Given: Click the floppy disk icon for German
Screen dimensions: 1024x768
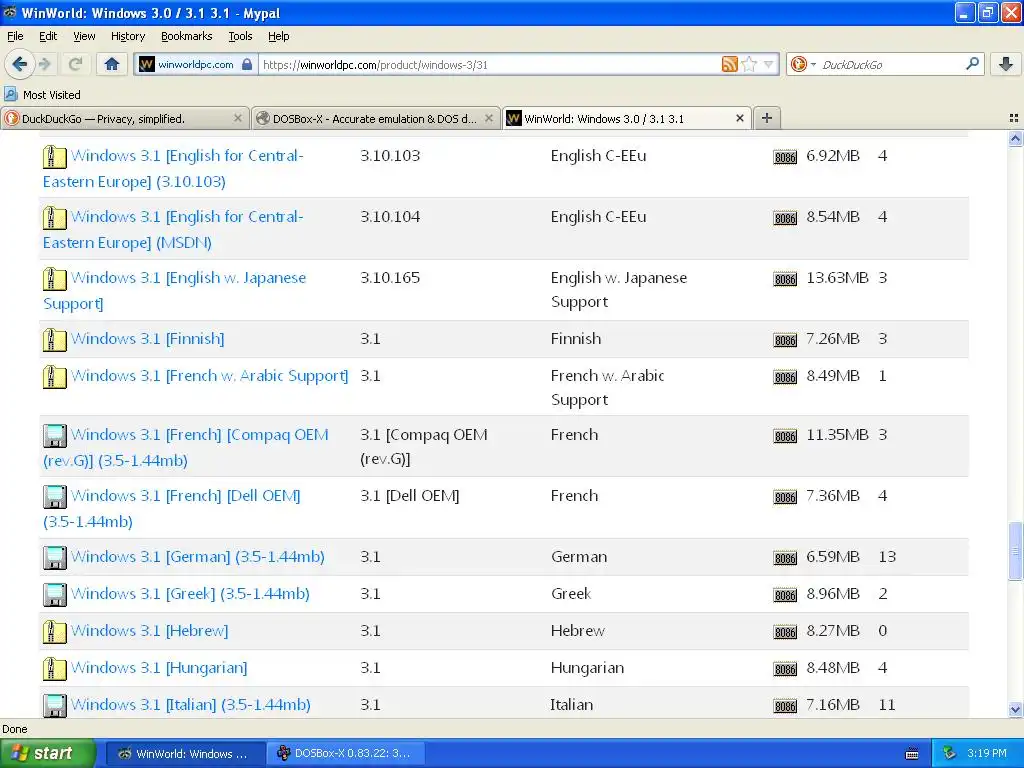Looking at the screenshot, I should point(55,558).
